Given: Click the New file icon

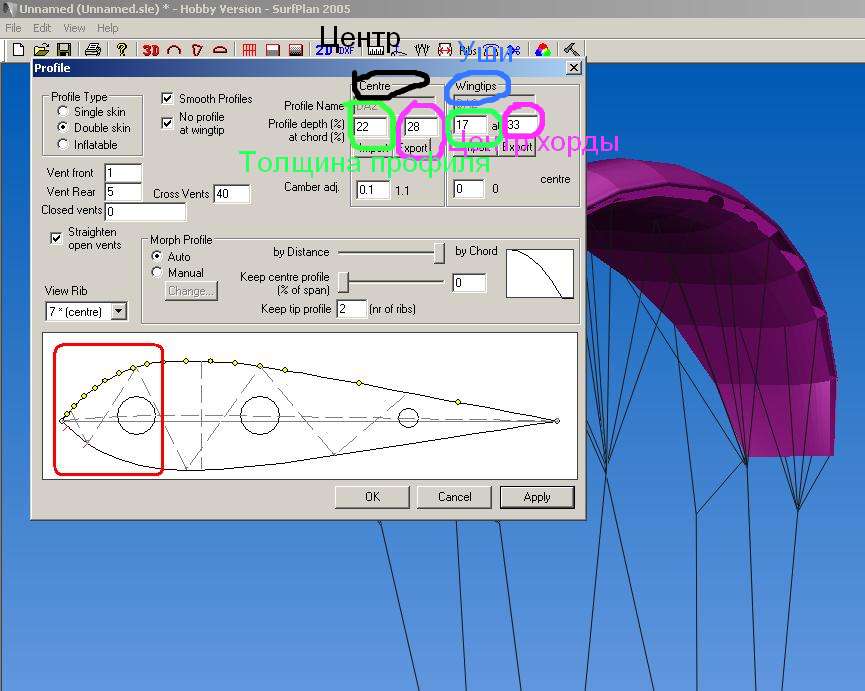Looking at the screenshot, I should 18,49.
